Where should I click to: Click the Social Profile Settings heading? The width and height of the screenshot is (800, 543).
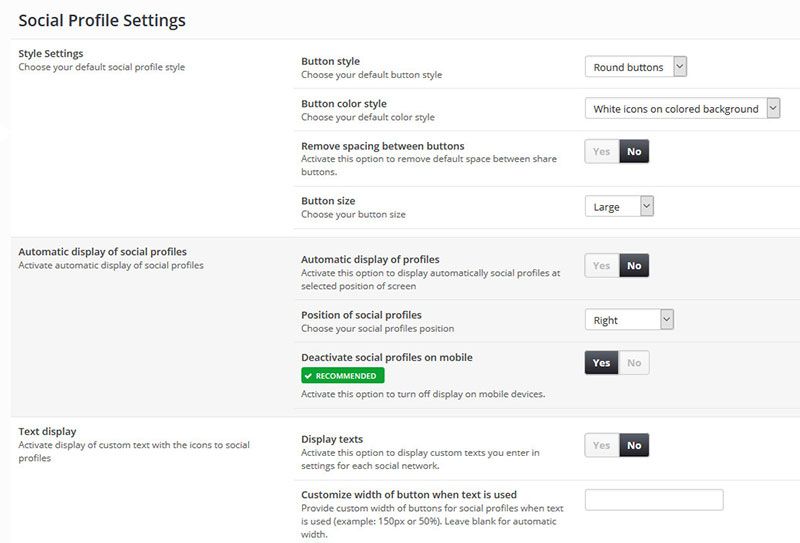click(x=102, y=20)
